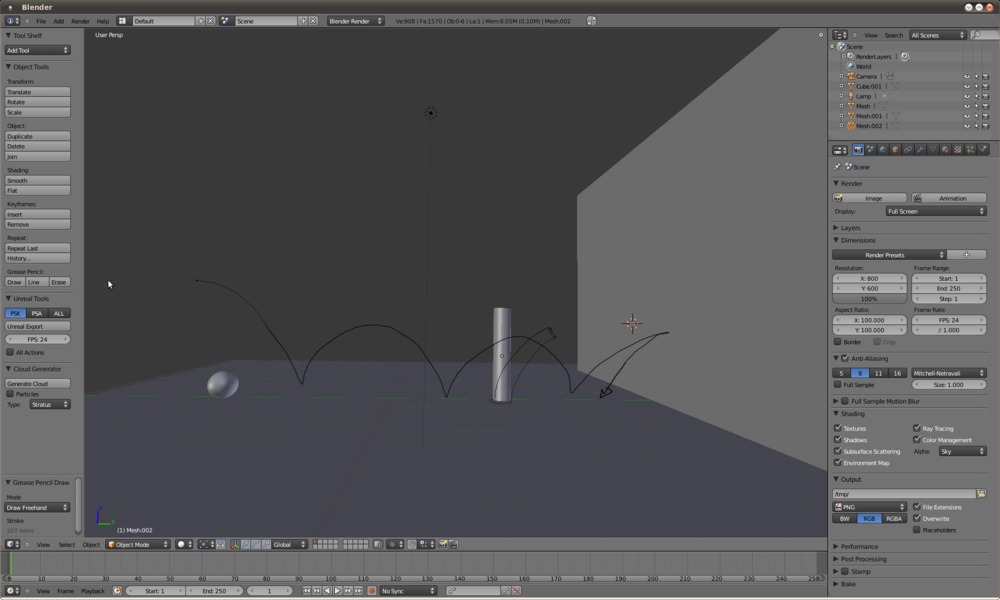1000x600 pixels.
Task: Uncheck the Ray Tracing option
Action: click(916, 428)
